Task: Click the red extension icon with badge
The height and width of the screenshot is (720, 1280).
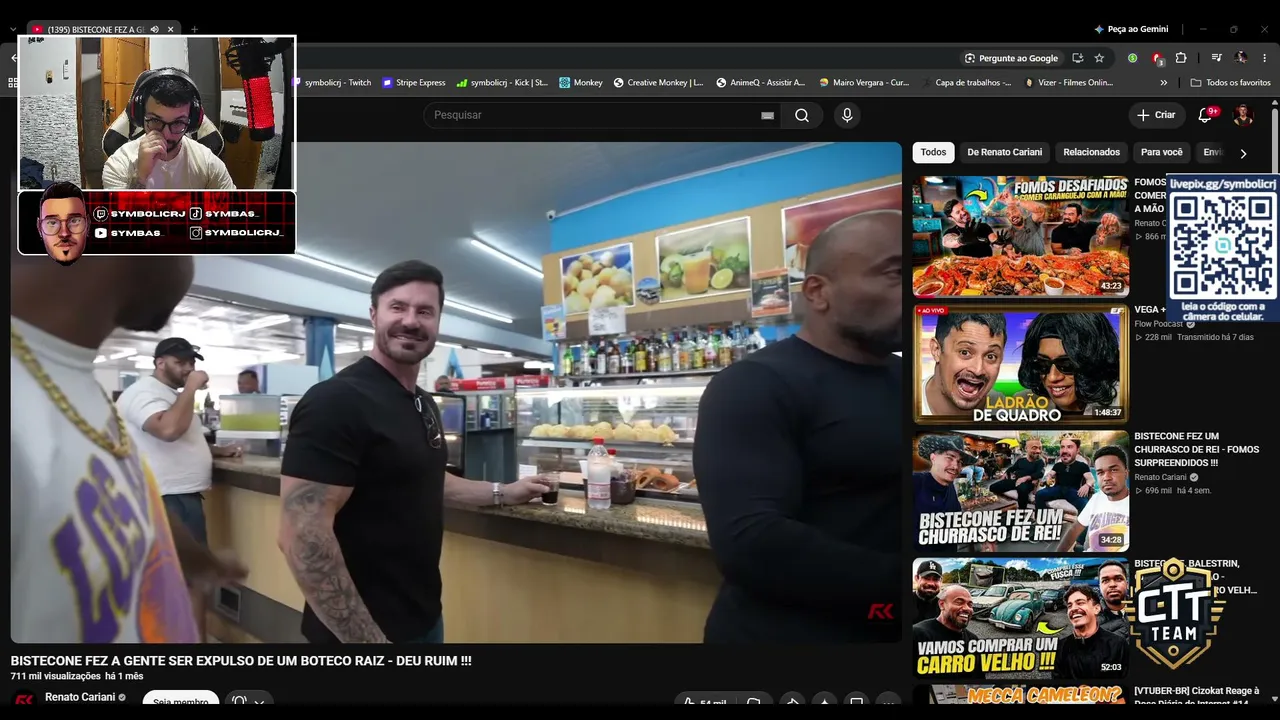Action: point(1157,58)
